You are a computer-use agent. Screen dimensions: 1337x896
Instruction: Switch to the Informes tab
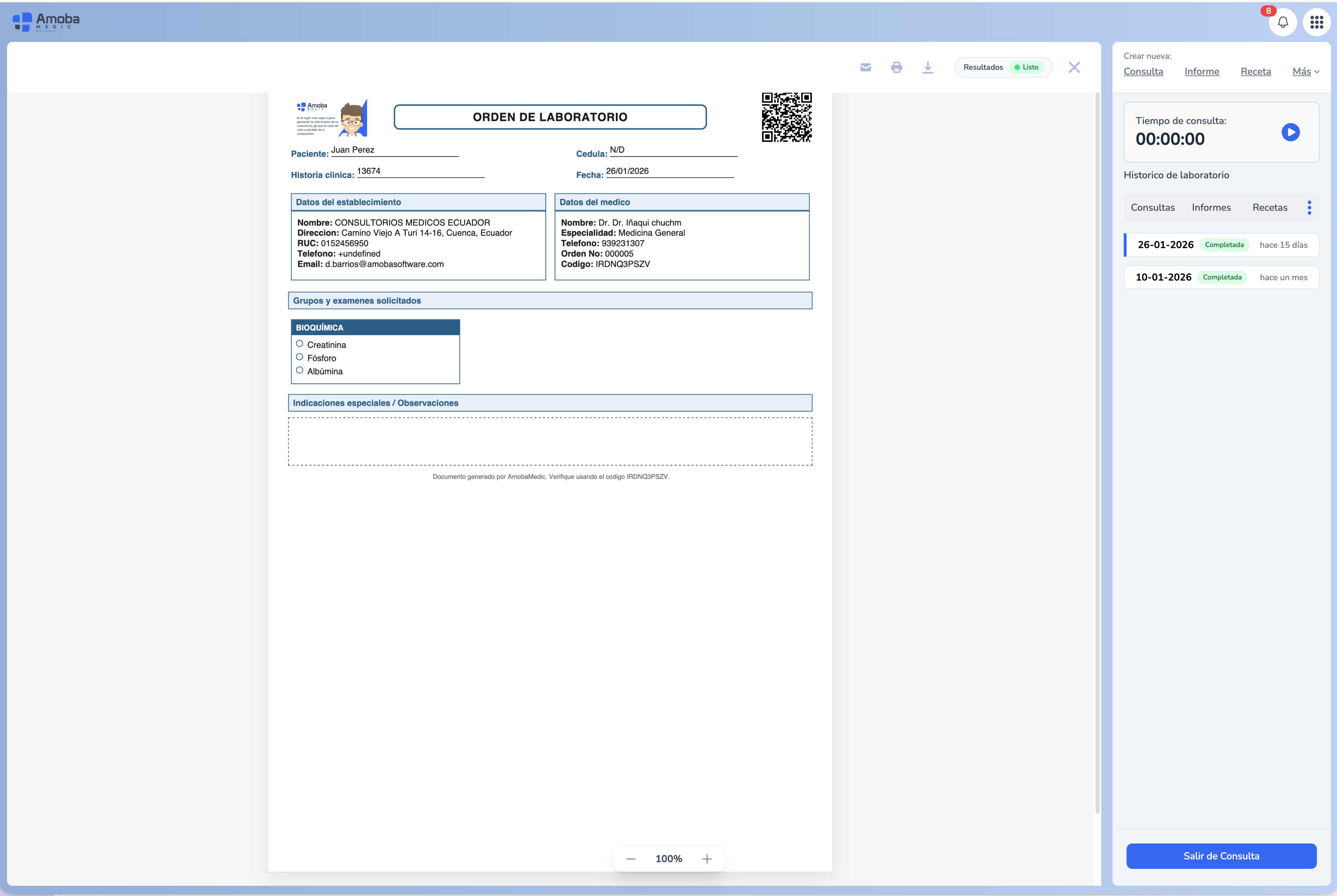[x=1211, y=207]
